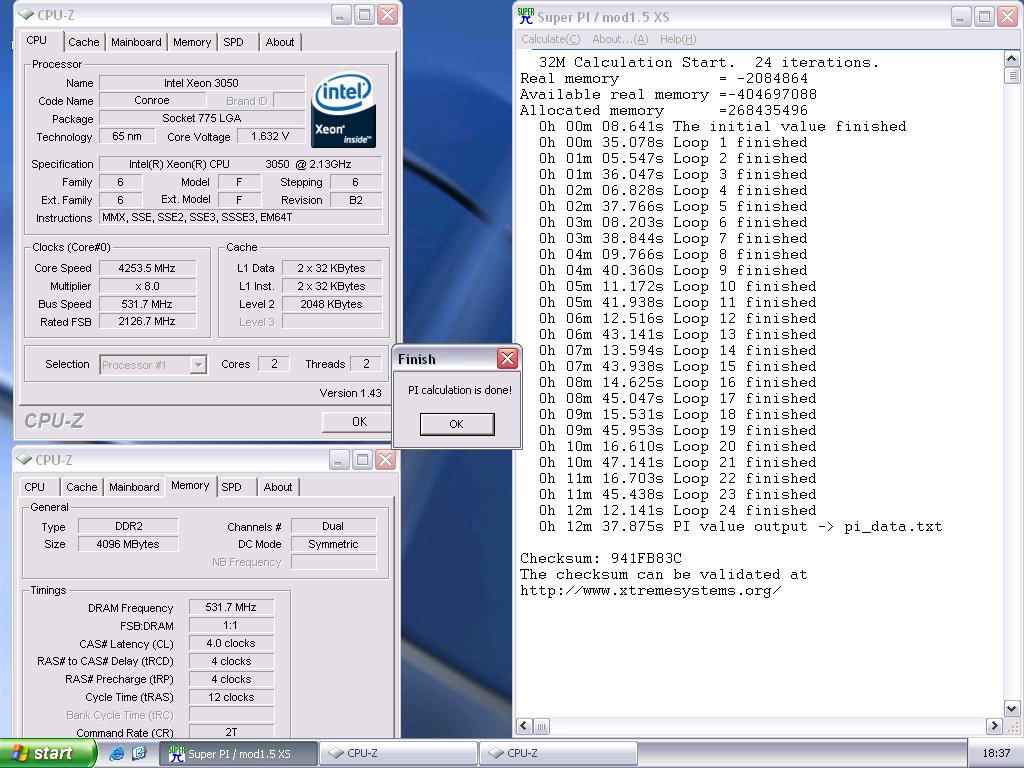The image size is (1024, 768).
Task: Click the memory Type value DDR2
Action: click(x=128, y=526)
